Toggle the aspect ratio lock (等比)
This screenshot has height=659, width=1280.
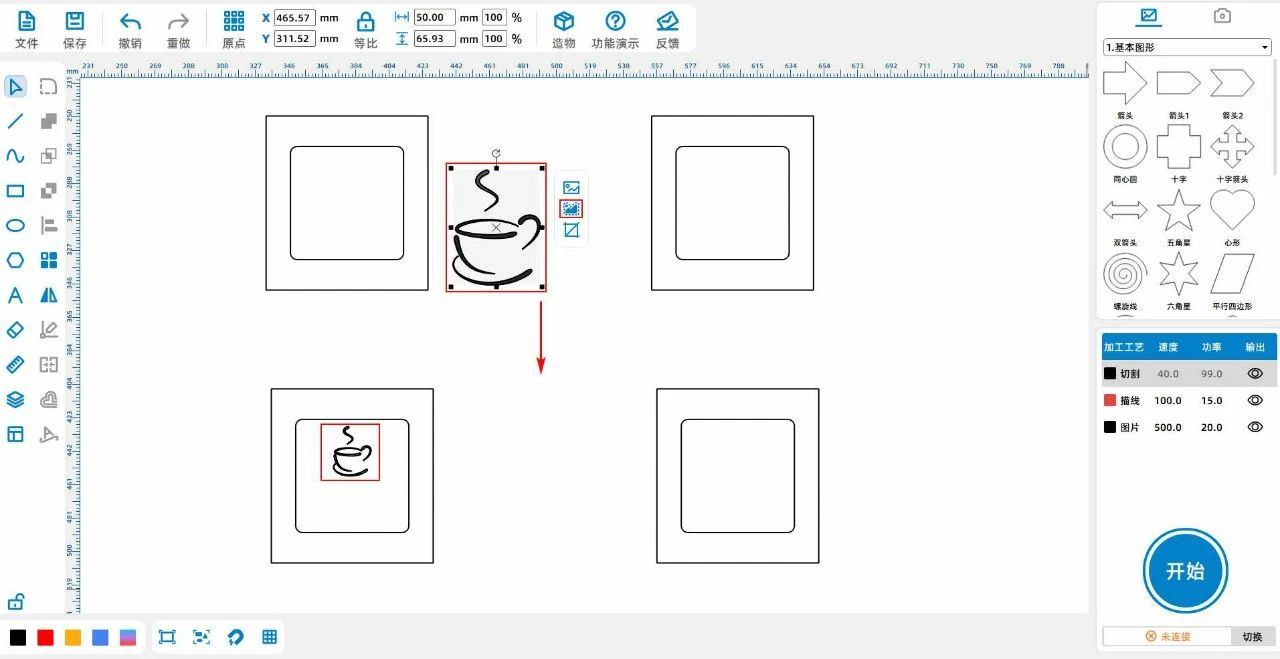[x=366, y=22]
